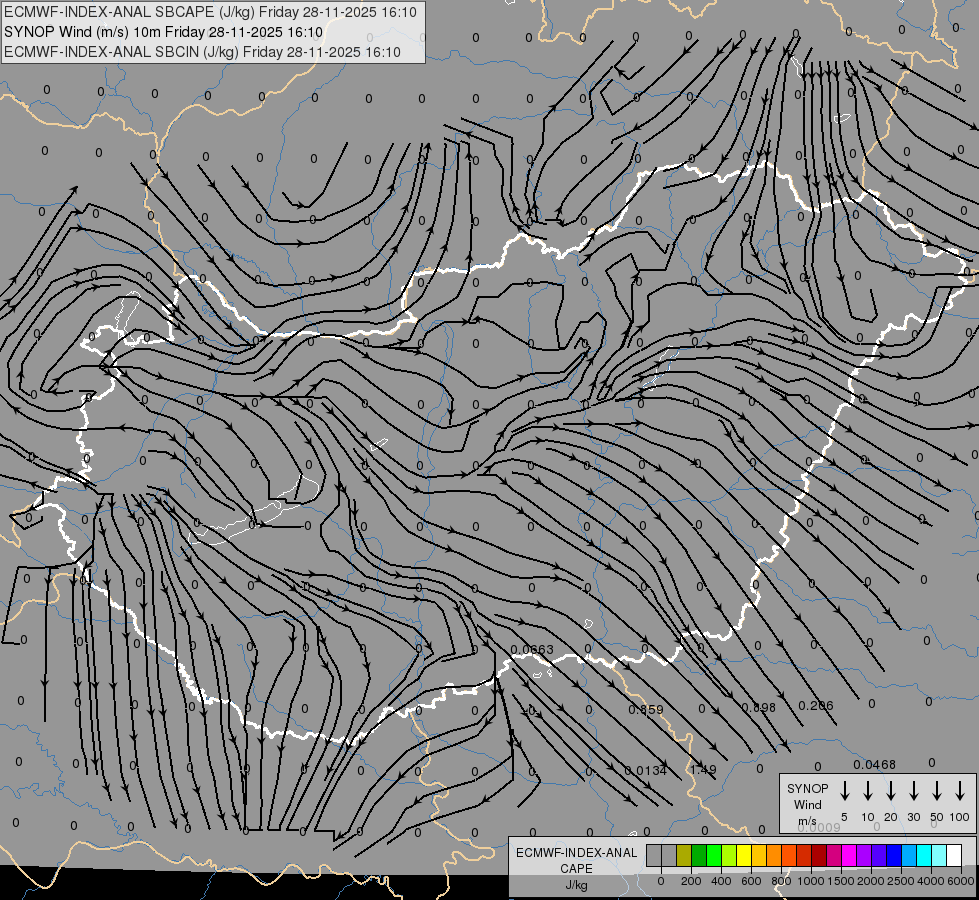Pick the amber CAPE swatch at 600
Image resolution: width=979 pixels, height=900 pixels.
tap(759, 855)
